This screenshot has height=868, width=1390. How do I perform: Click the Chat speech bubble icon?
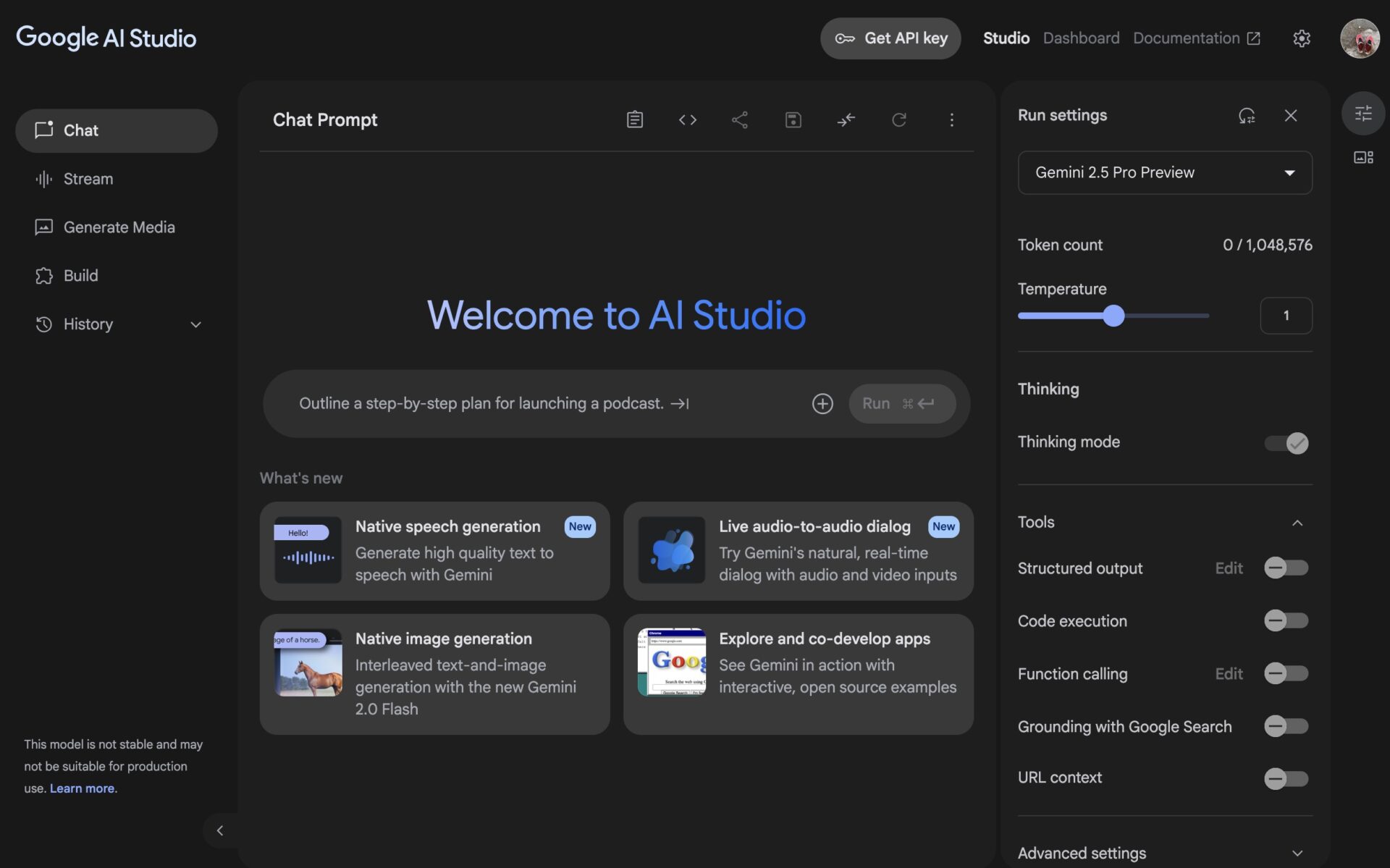43,130
